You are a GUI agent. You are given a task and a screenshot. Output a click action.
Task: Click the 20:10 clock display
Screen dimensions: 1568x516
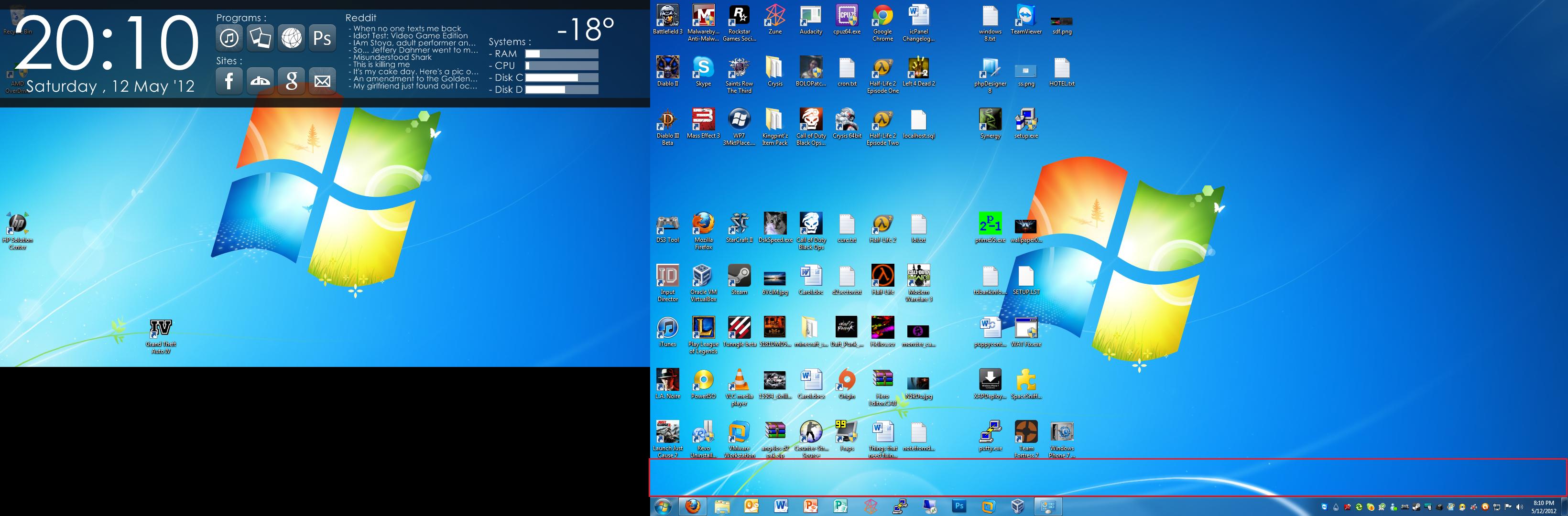pos(107,43)
